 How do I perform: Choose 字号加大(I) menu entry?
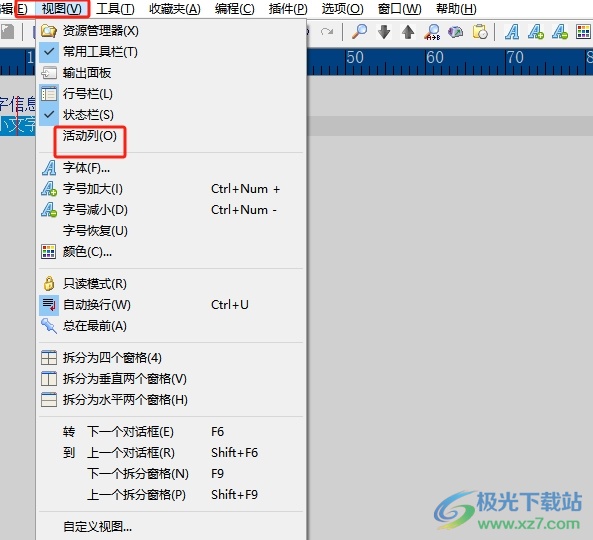coord(171,189)
